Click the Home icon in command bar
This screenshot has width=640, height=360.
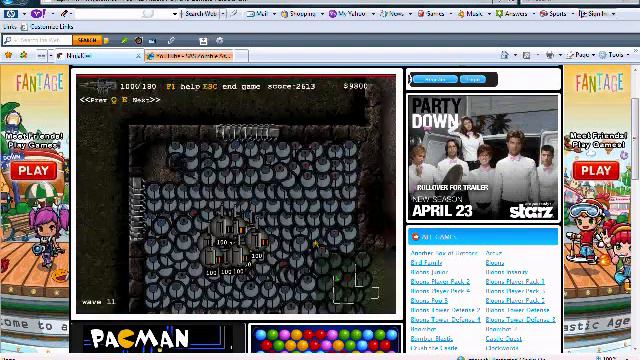(505, 55)
